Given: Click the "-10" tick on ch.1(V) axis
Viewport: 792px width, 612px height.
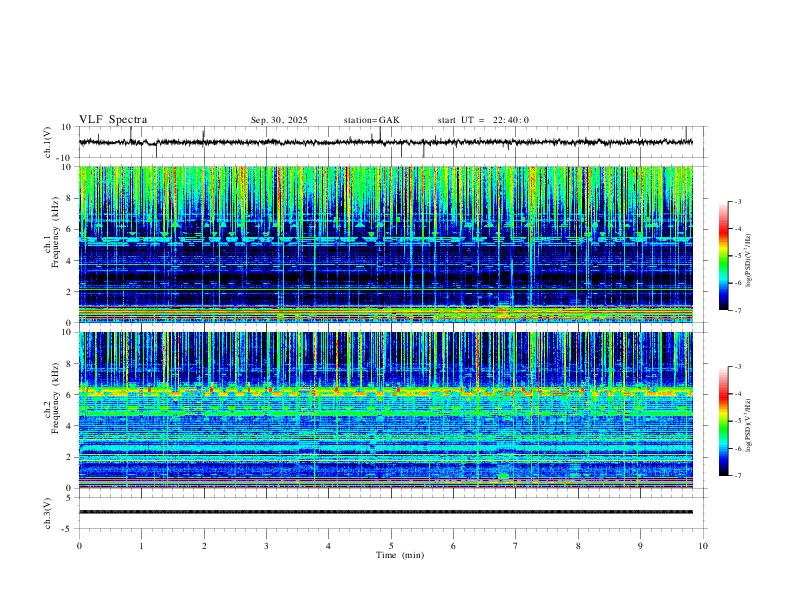Looking at the screenshot, I should pos(64,159).
